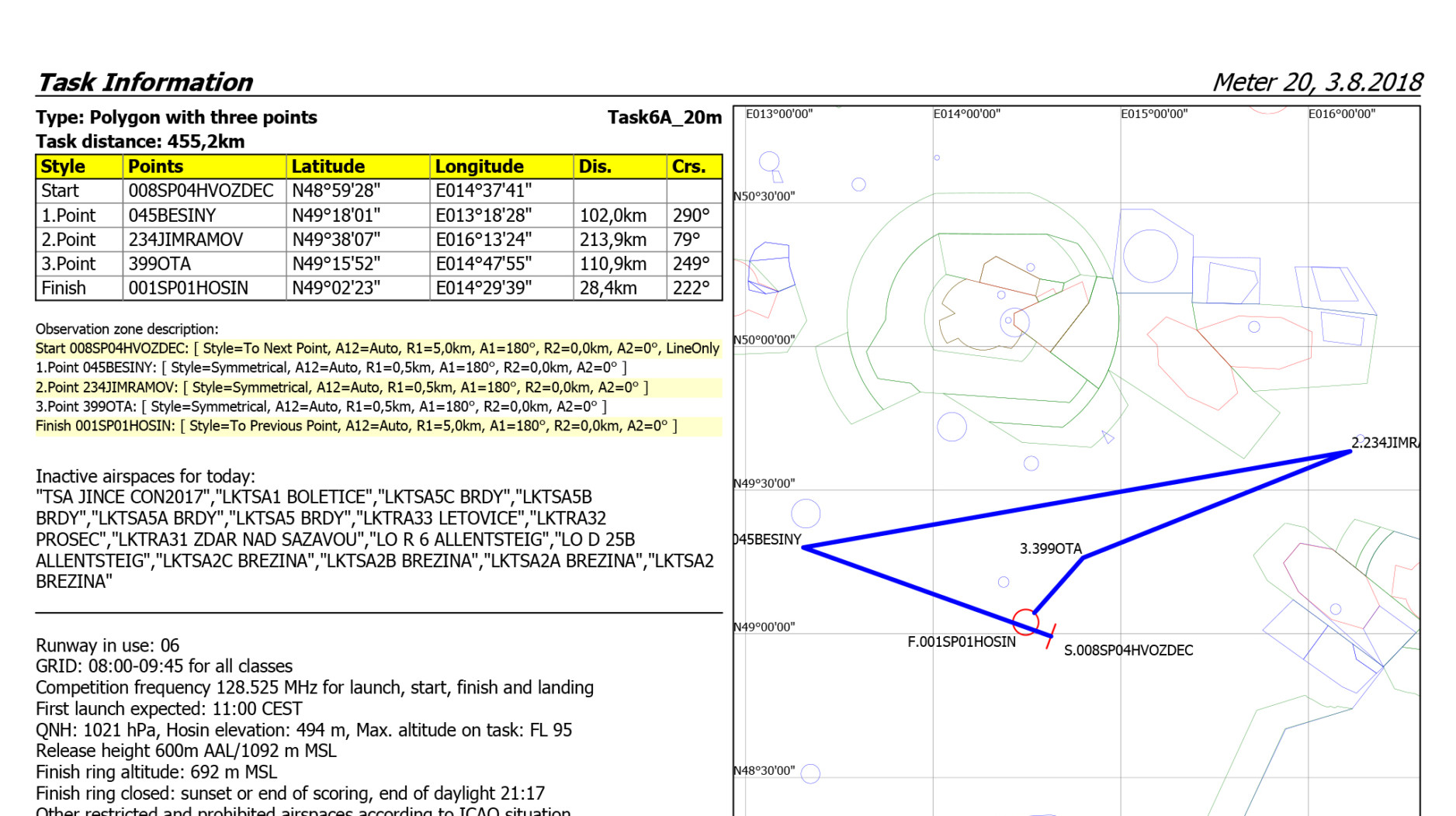
Task: Click the Meter 20, 3.8.2018 date header
Action: tap(1316, 82)
